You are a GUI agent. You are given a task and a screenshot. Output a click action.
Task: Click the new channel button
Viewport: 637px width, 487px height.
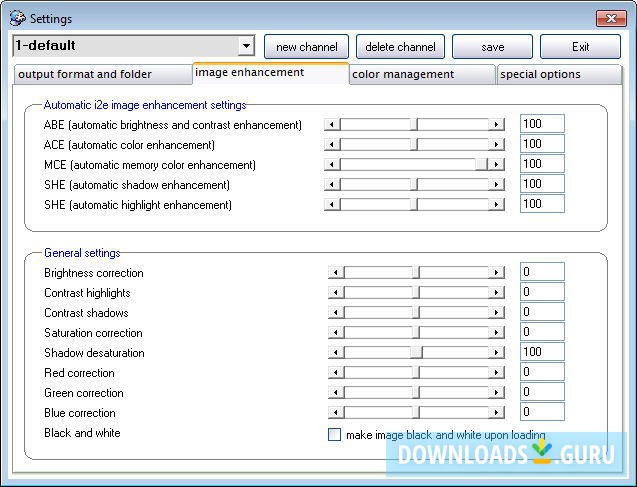point(306,47)
